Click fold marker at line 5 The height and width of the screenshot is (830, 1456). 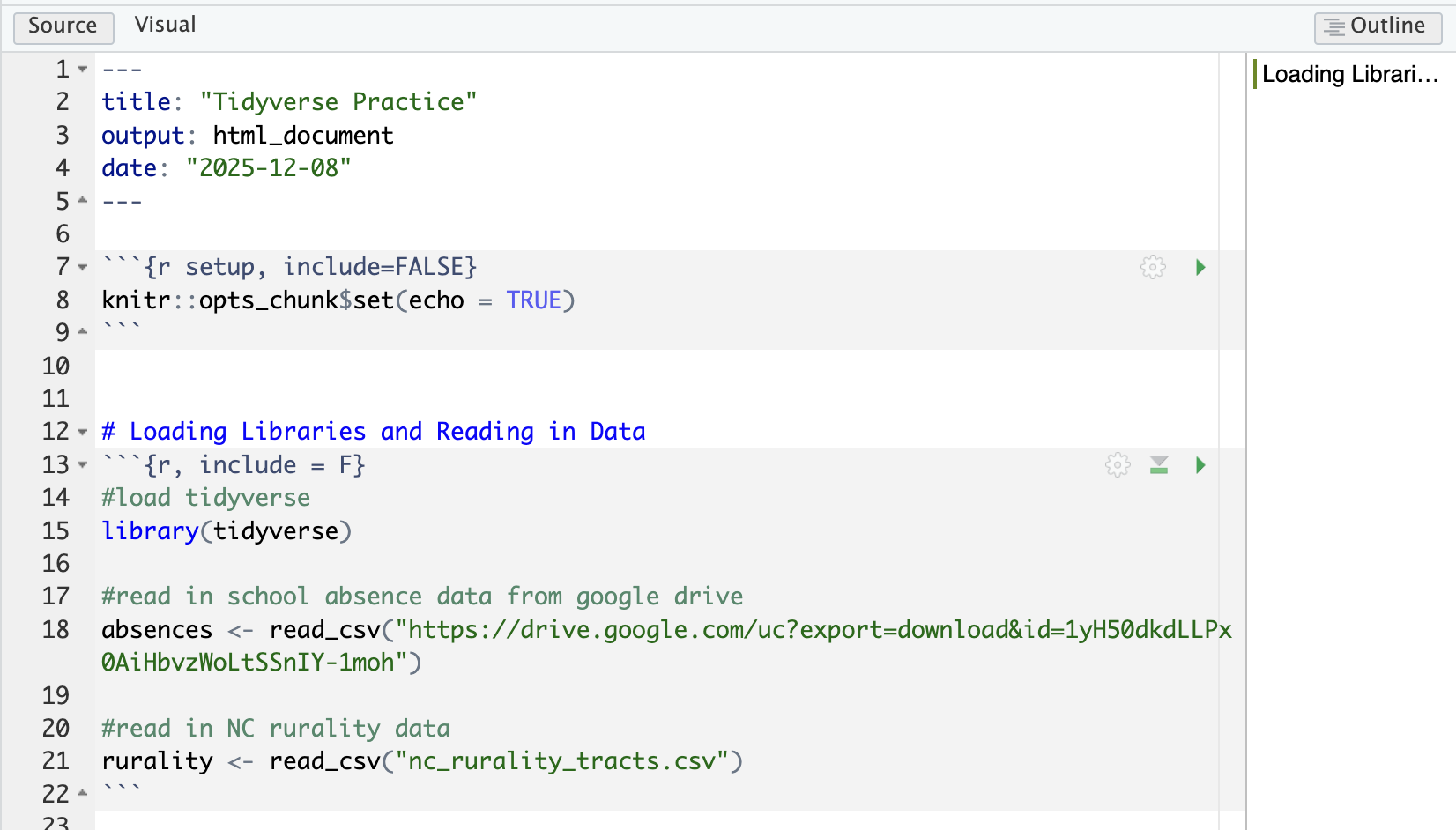(x=83, y=201)
